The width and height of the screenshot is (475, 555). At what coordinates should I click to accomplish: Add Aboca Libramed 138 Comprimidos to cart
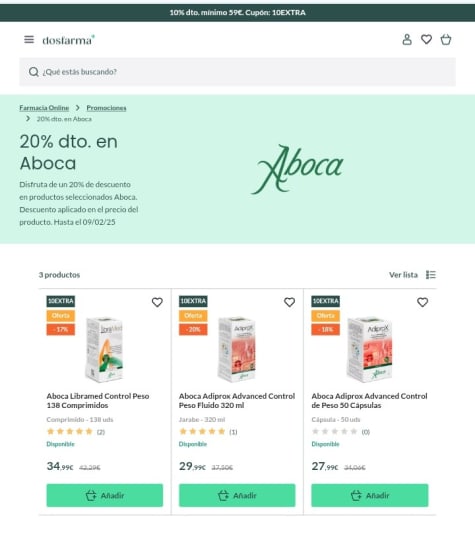tap(105, 495)
